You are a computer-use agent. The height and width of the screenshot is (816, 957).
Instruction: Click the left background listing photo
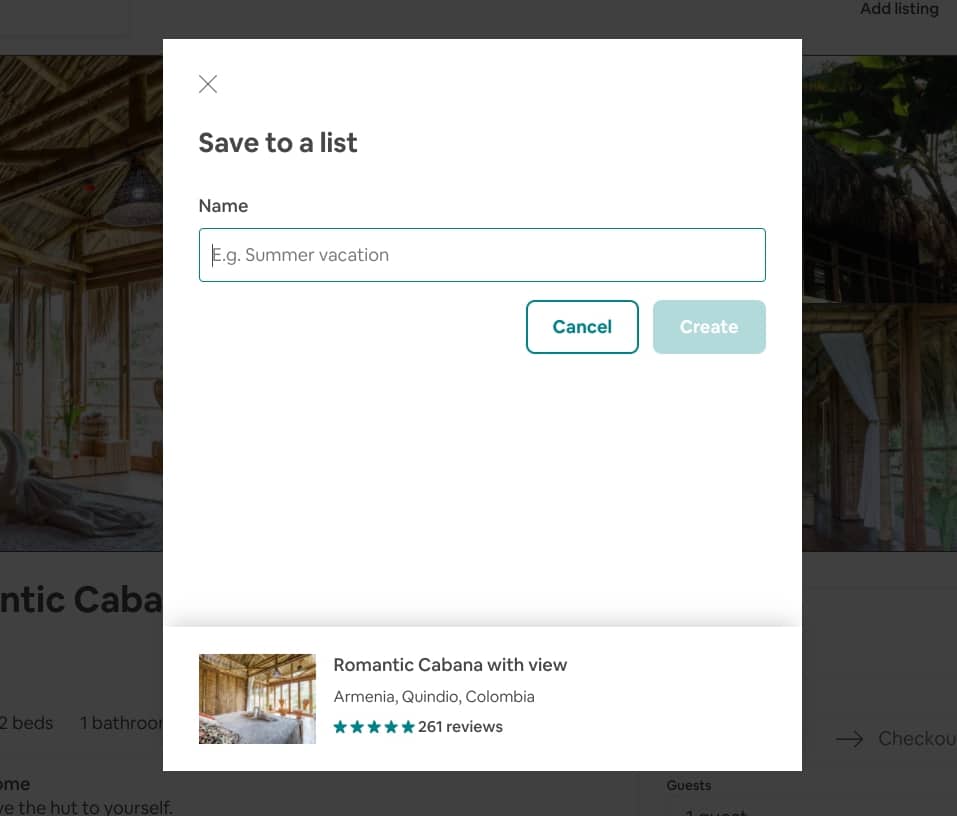click(x=80, y=300)
